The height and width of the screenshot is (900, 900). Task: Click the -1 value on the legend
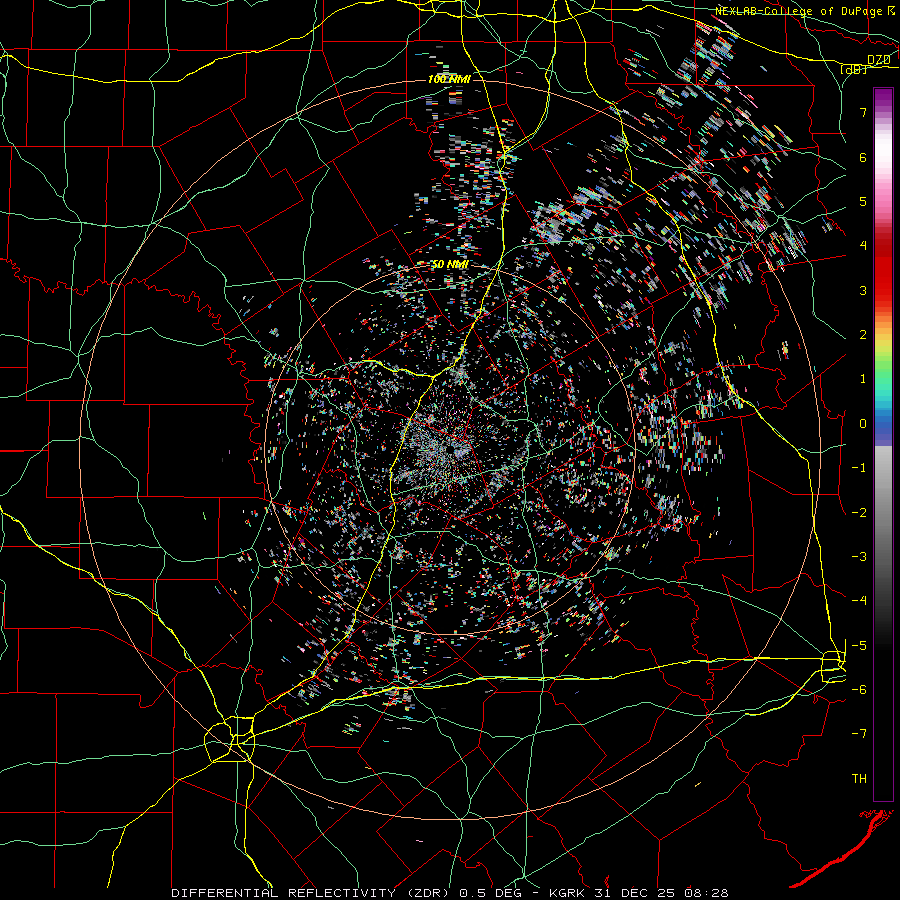(x=859, y=468)
